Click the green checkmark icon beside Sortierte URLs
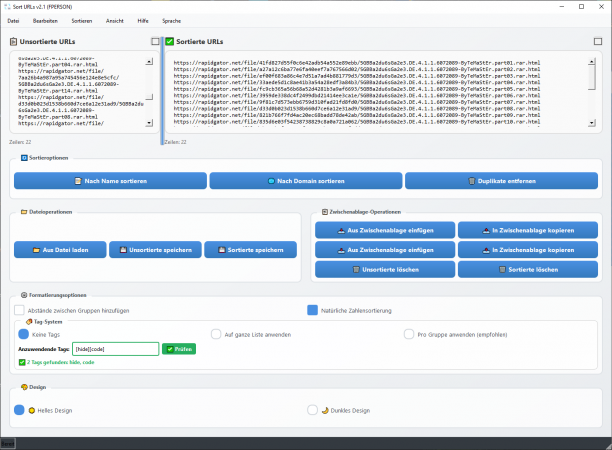Viewport: 612px width, 450px height. (x=169, y=41)
